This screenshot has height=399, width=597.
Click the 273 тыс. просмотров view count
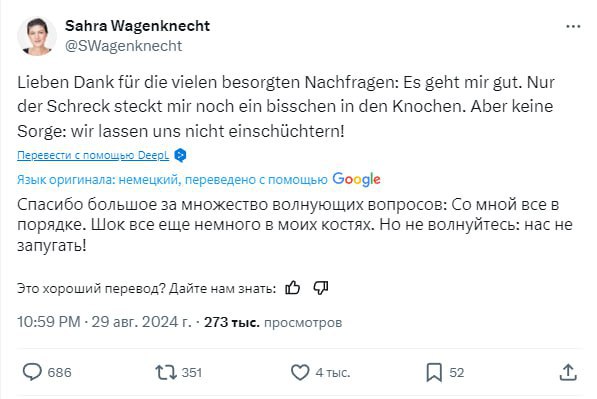(273, 322)
